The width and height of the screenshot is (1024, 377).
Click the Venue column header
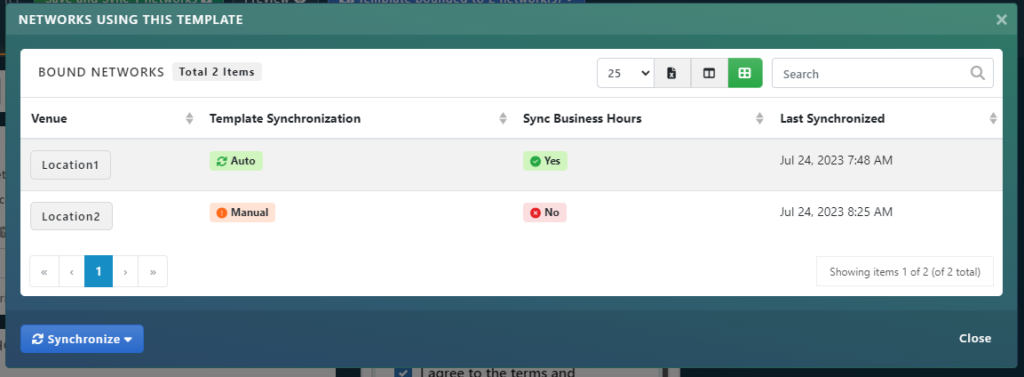coord(49,118)
